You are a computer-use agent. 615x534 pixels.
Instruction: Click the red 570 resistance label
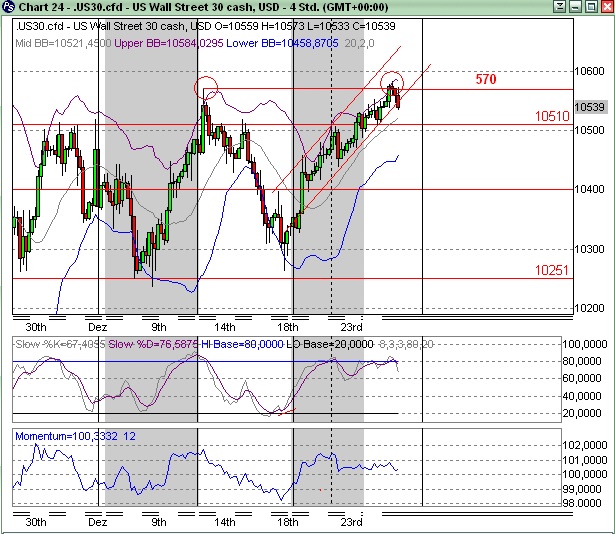(486, 79)
